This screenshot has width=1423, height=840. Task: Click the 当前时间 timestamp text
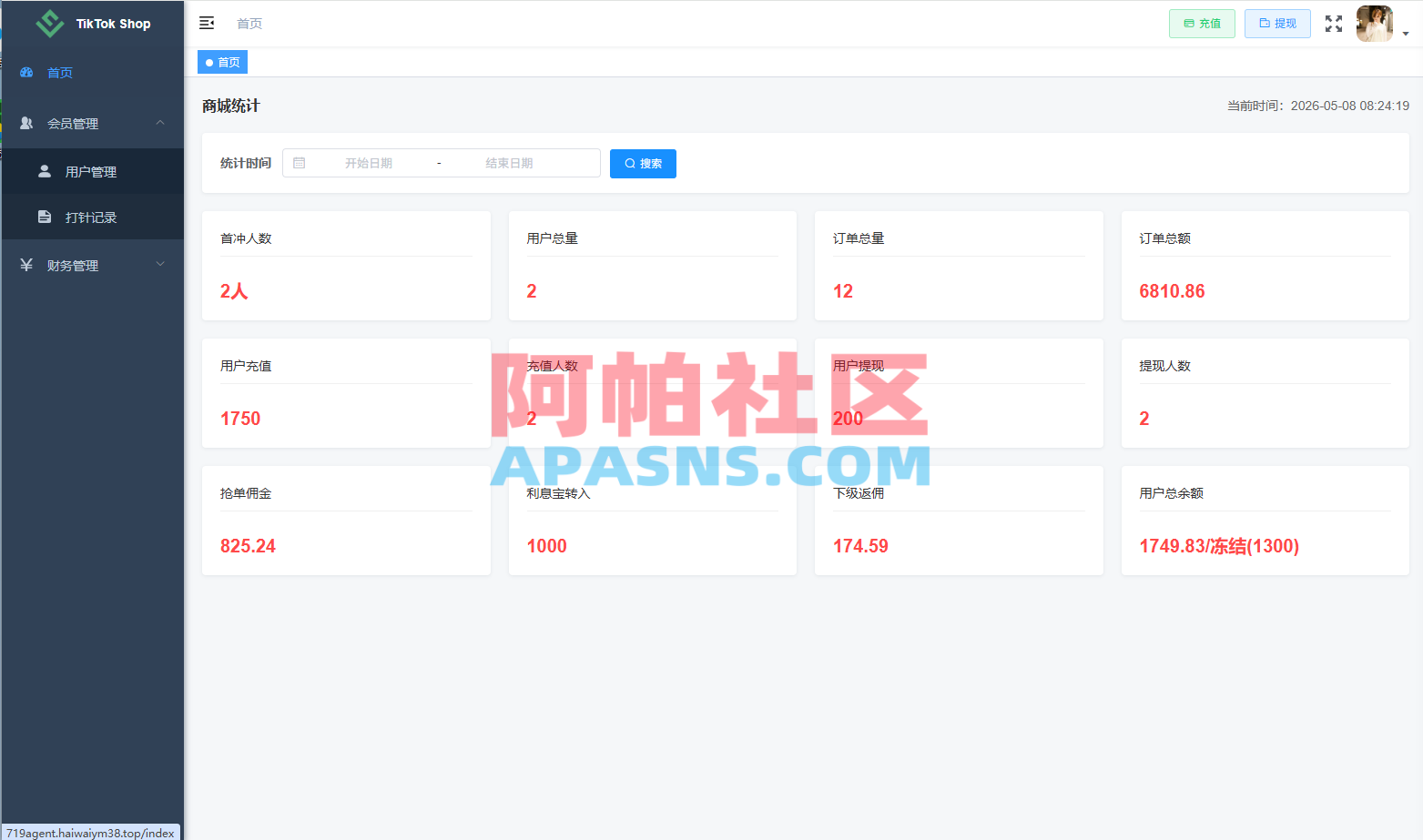pos(1318,106)
